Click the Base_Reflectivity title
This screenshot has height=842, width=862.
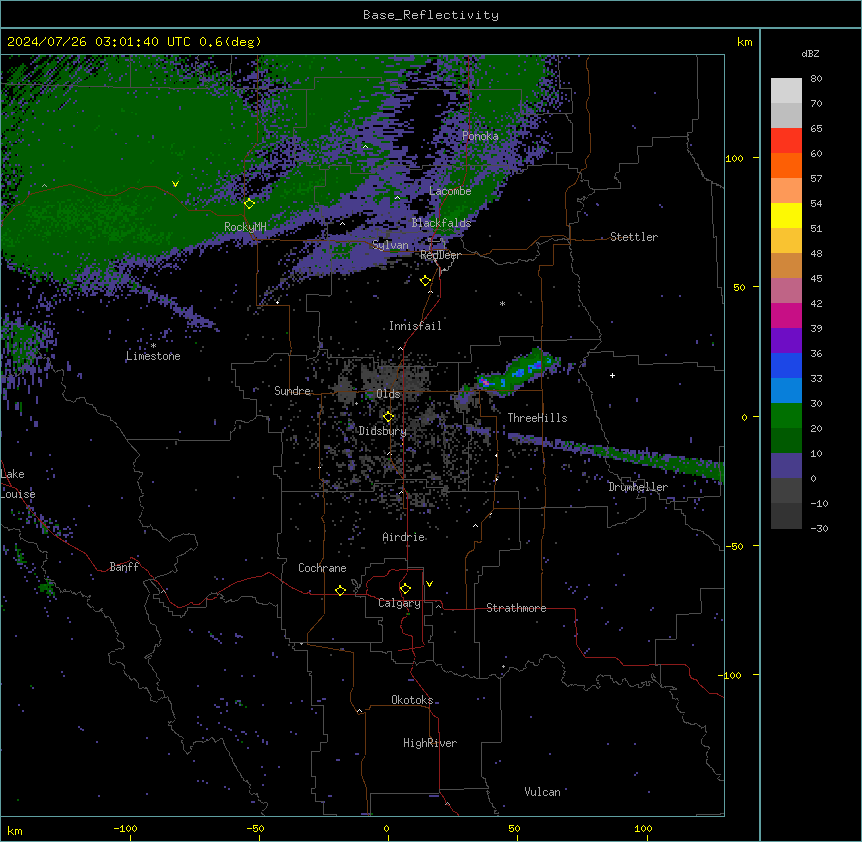(431, 15)
